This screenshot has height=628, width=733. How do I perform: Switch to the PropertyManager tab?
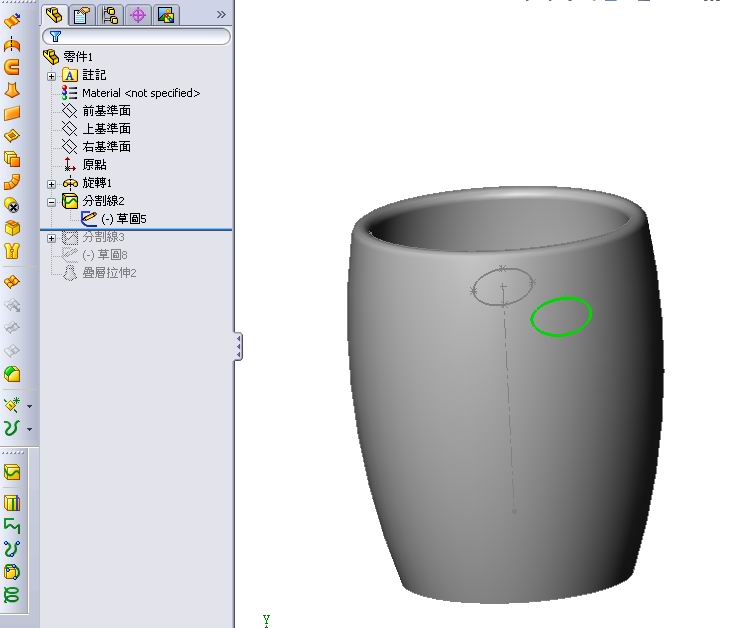(x=82, y=15)
